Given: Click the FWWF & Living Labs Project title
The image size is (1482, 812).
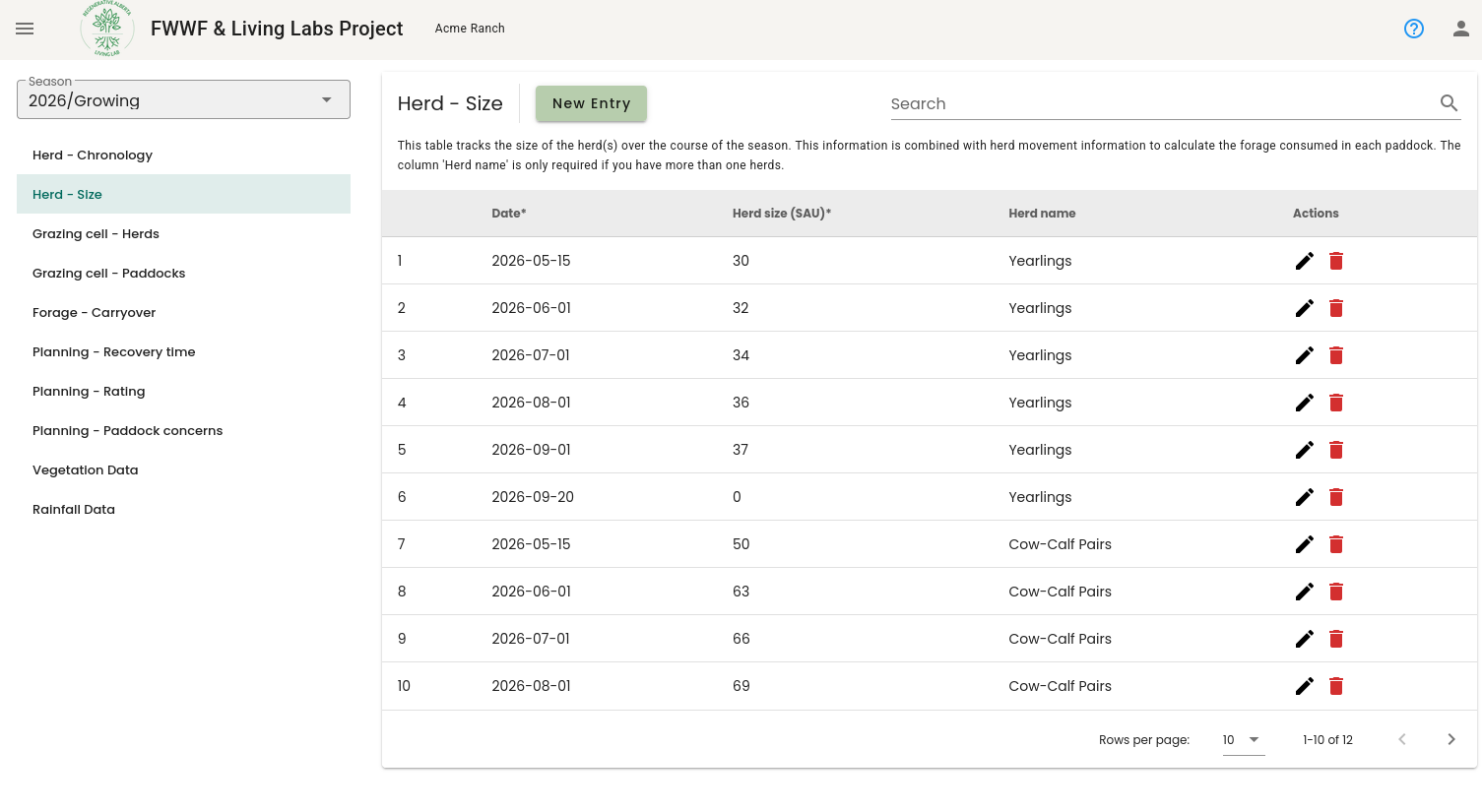Looking at the screenshot, I should click(x=277, y=29).
